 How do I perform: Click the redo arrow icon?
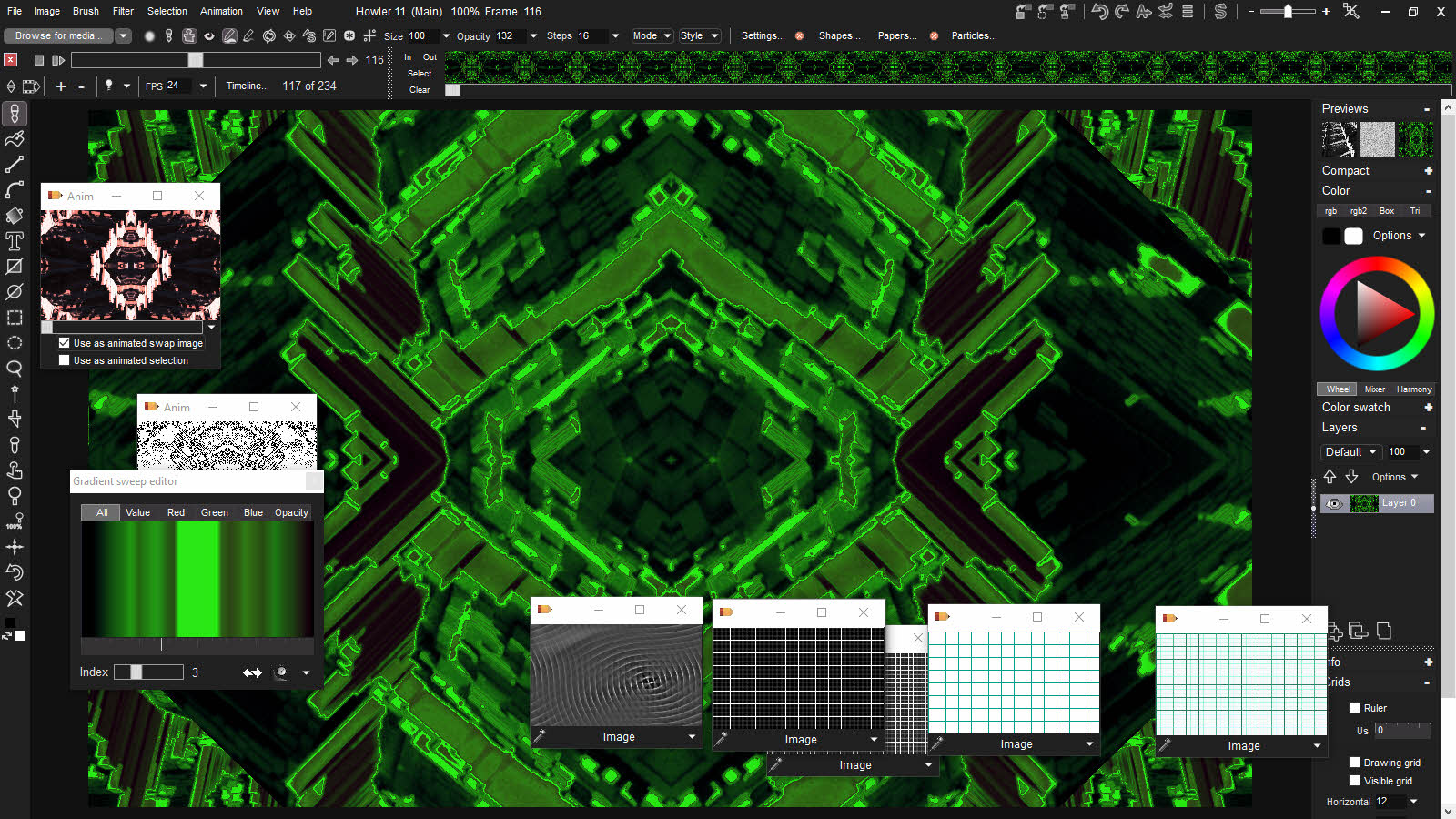click(x=1122, y=12)
